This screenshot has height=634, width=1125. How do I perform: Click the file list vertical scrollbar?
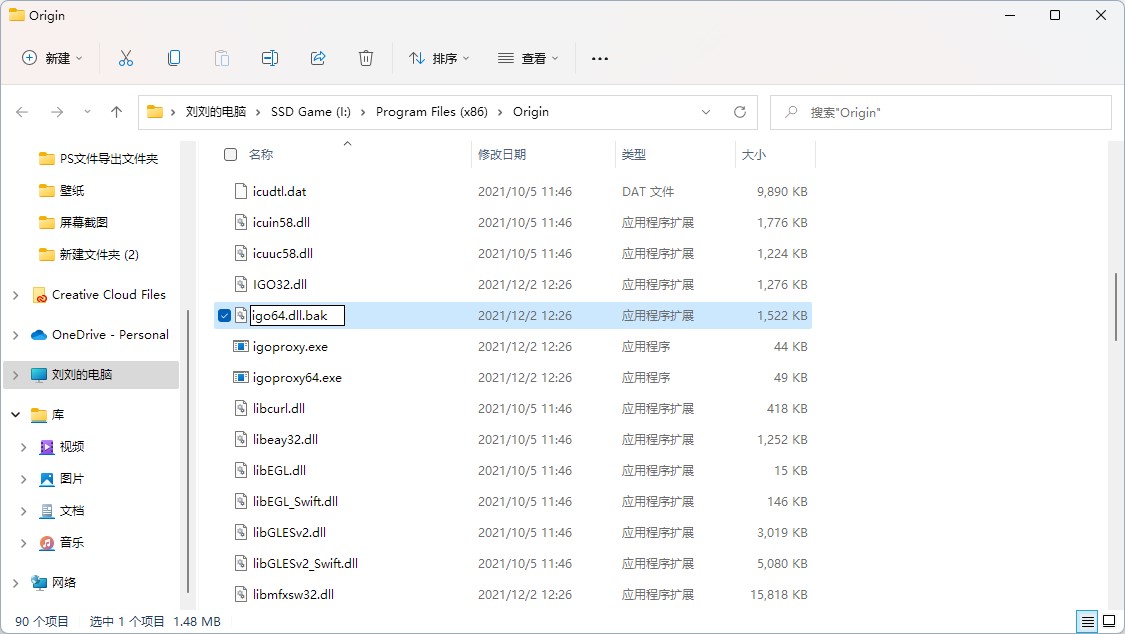tap(1116, 306)
